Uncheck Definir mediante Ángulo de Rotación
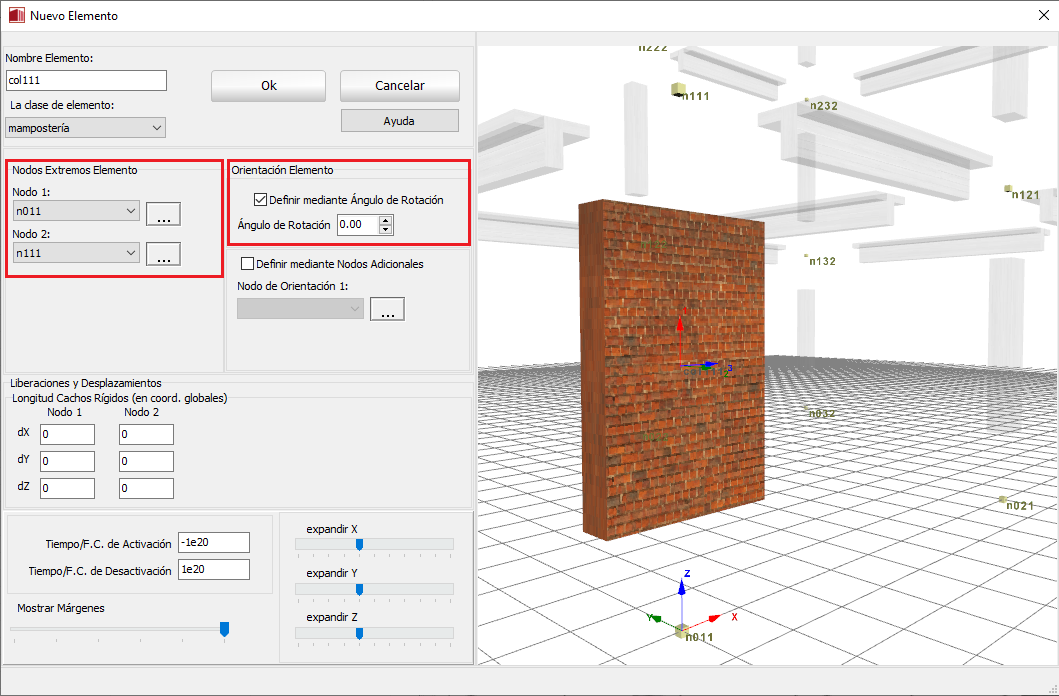The image size is (1059, 696). click(262, 200)
